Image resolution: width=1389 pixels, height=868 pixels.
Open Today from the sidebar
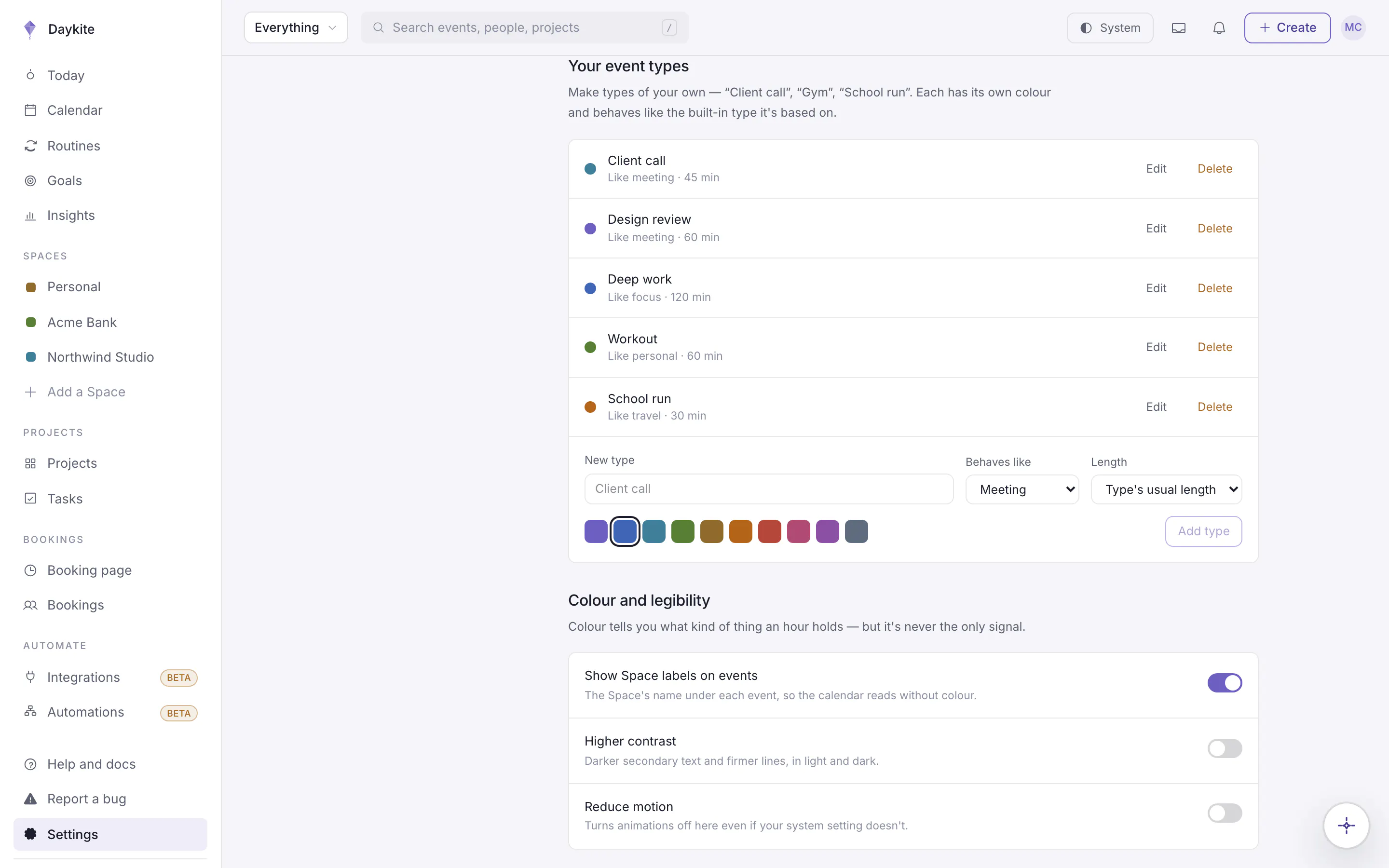click(x=110, y=75)
